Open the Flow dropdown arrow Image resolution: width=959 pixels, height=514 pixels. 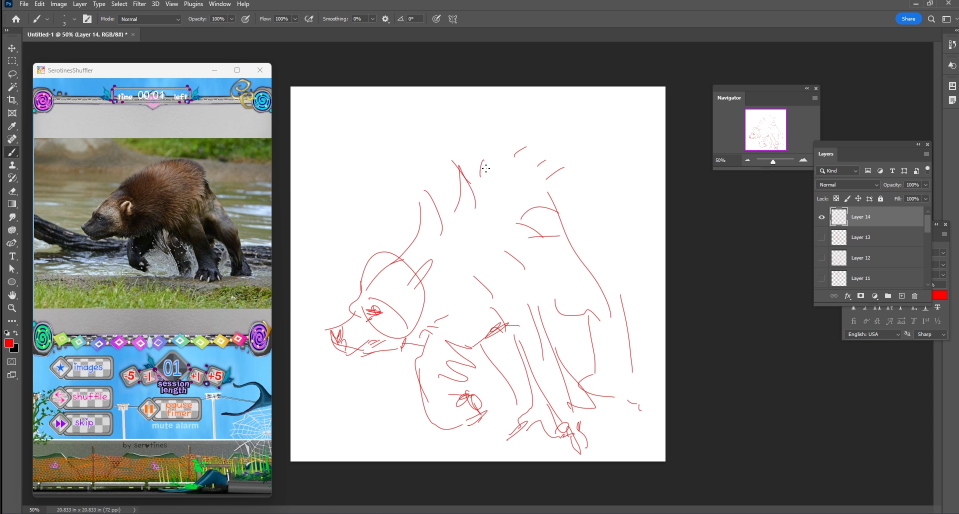tap(295, 19)
